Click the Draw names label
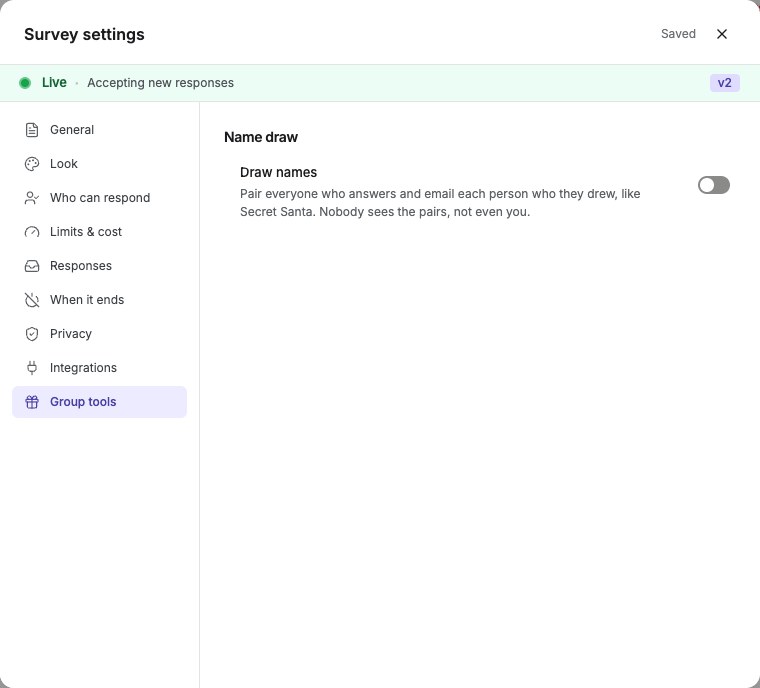Screen dimensions: 760x688 click(278, 172)
